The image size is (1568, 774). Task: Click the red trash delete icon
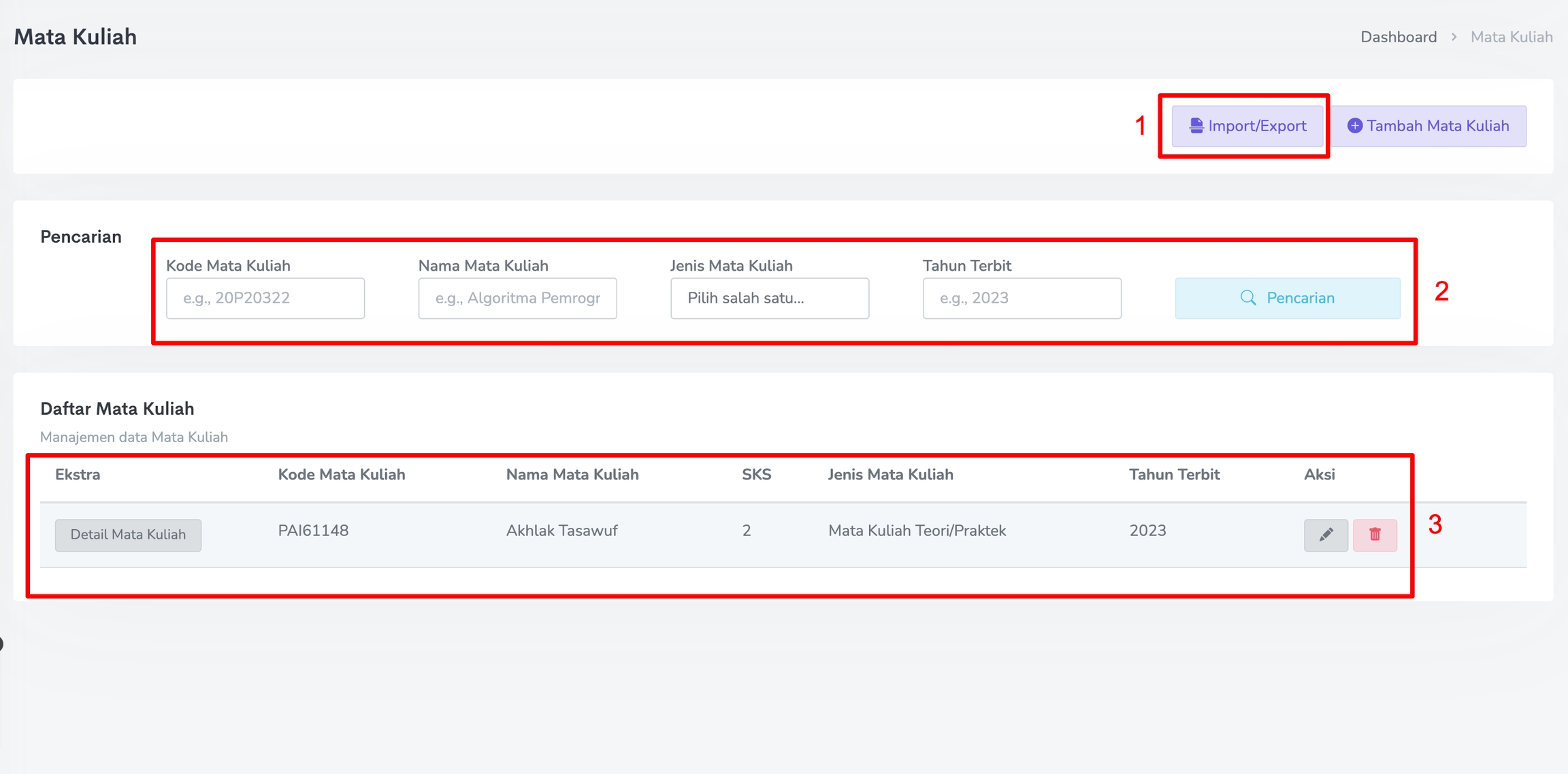(x=1374, y=535)
